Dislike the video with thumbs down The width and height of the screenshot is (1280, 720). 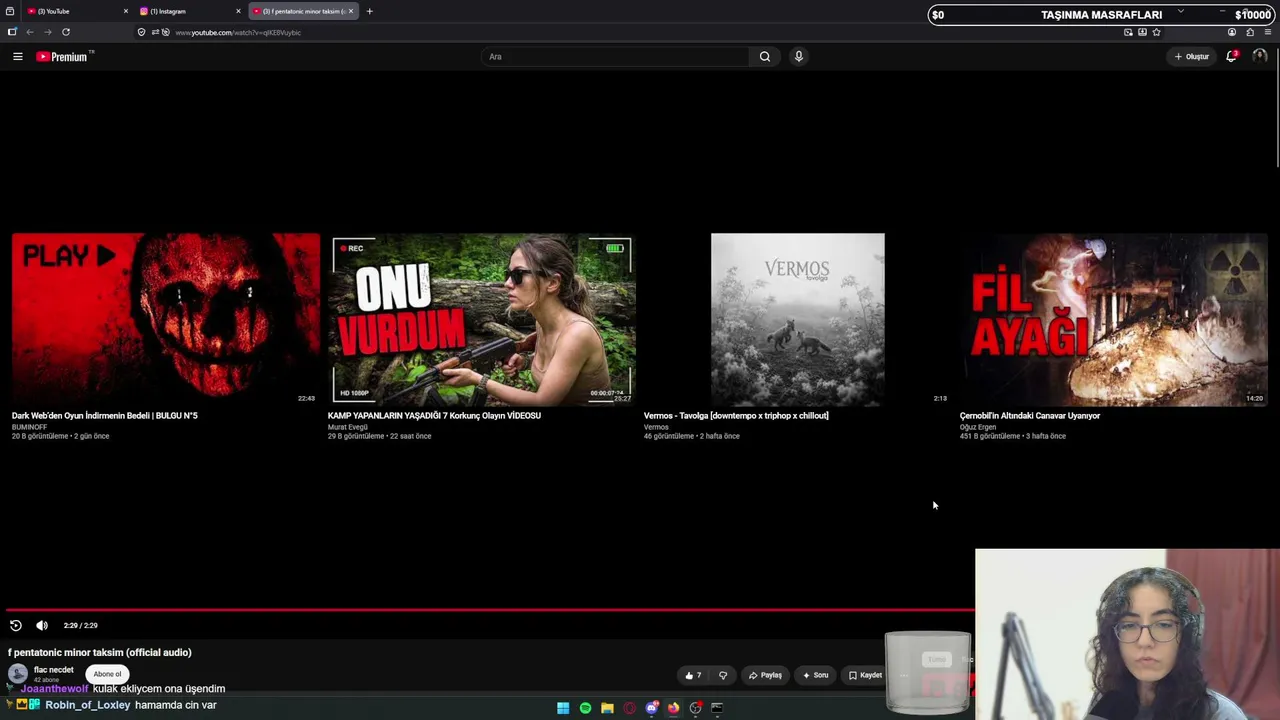(723, 675)
